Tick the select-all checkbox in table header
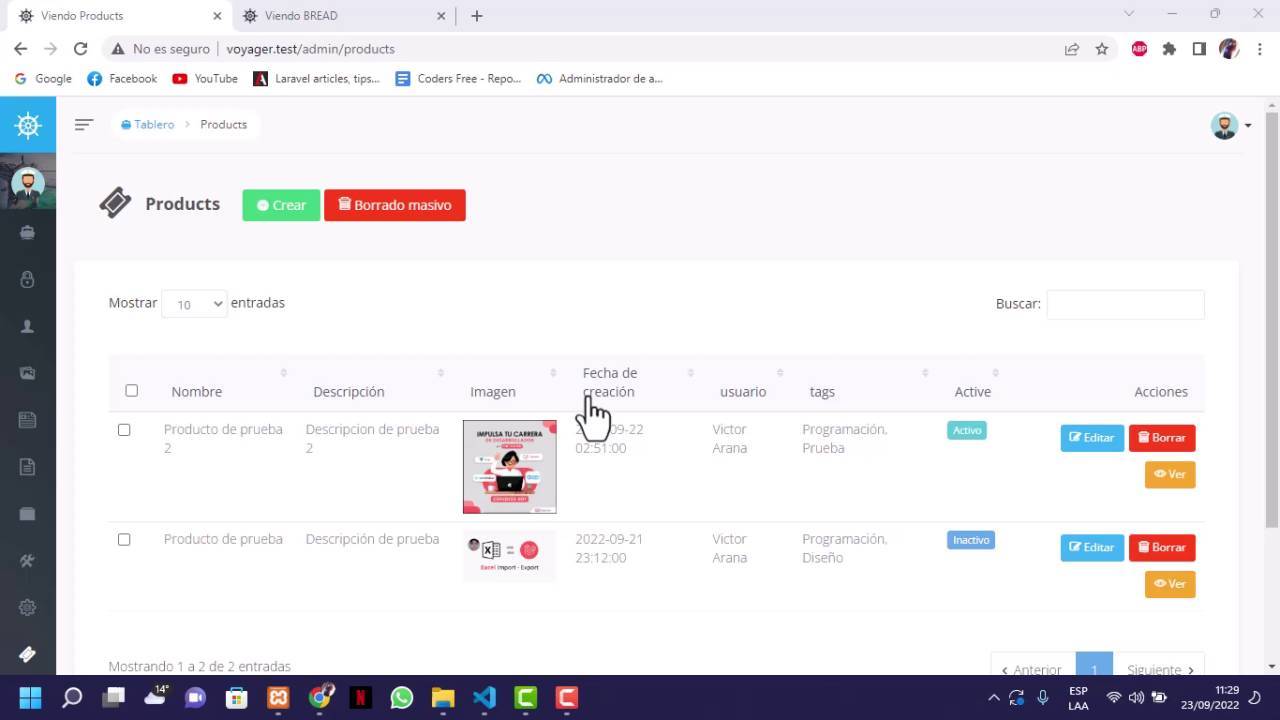Screen dimensions: 1280x720 point(131,391)
